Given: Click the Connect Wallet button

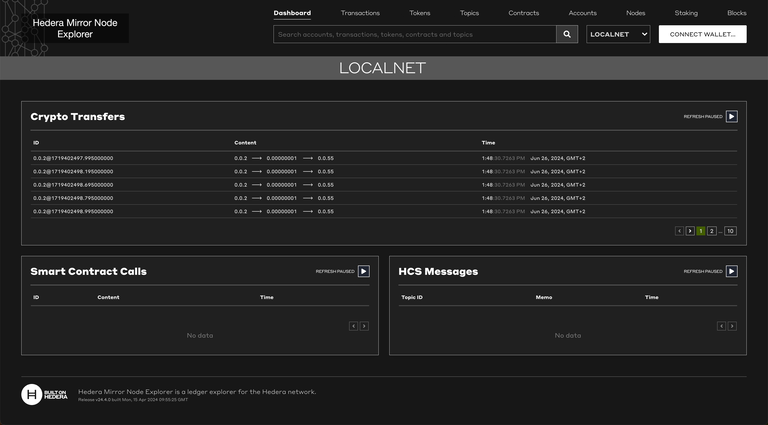Looking at the screenshot, I should click(x=702, y=34).
